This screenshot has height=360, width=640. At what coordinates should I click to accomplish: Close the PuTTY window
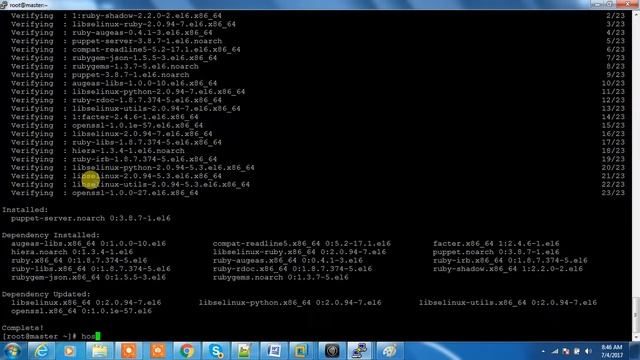[628, 4]
